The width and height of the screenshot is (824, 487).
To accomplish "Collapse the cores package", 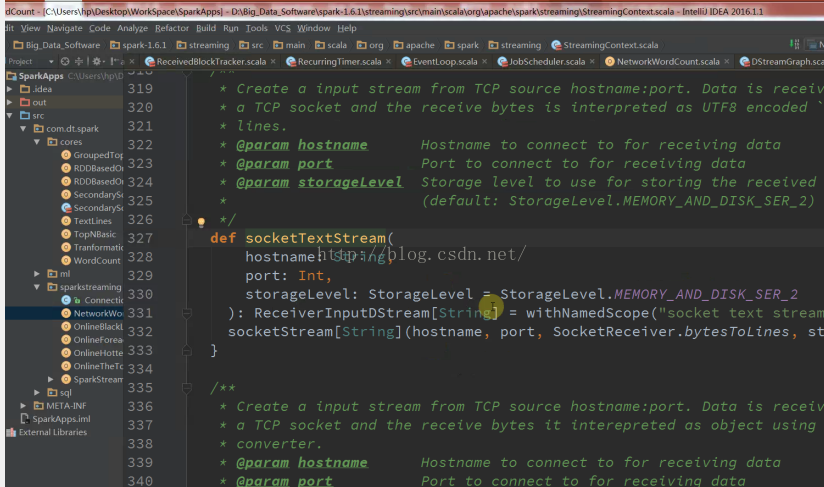I will (37, 142).
